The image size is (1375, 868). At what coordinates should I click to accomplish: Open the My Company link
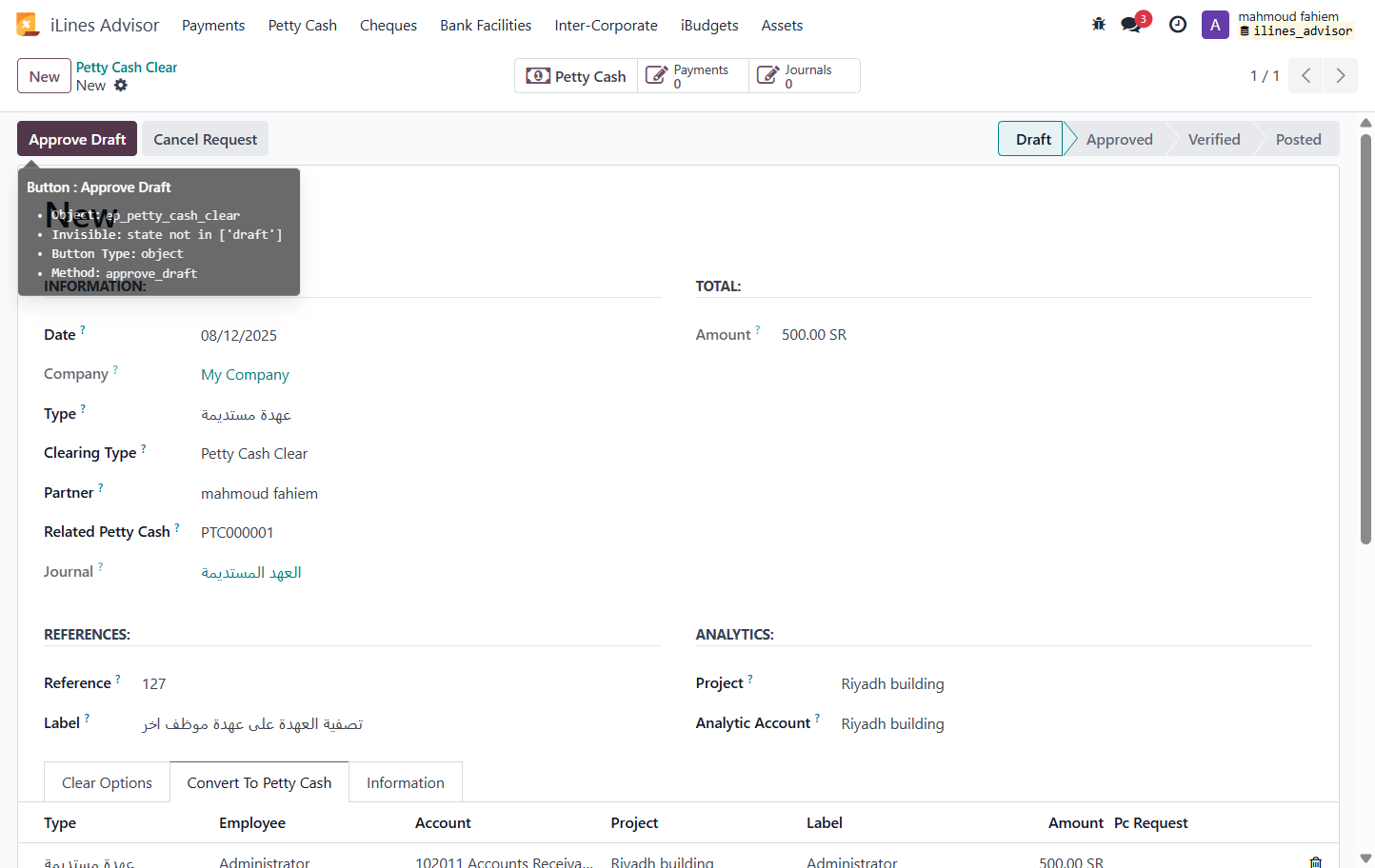point(245,375)
